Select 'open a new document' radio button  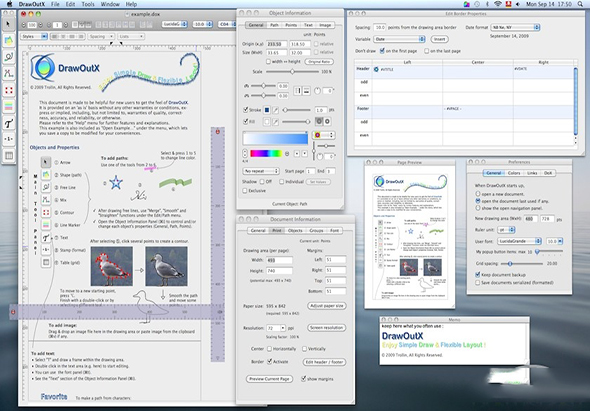pos(477,193)
